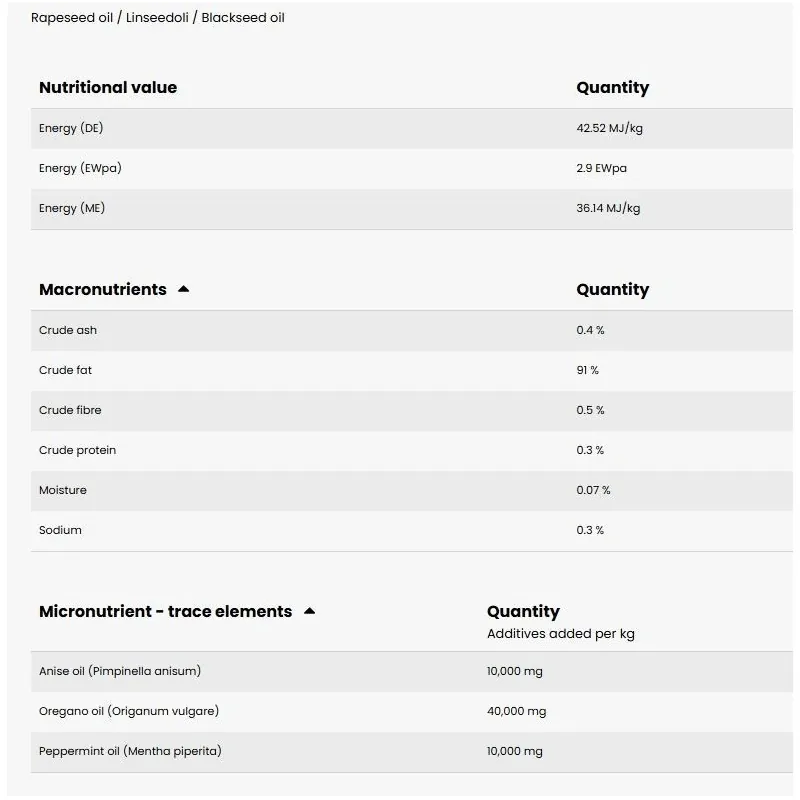This screenshot has height=800, width=800.
Task: Click the Crude fibre row label
Action: pyautogui.click(x=70, y=410)
